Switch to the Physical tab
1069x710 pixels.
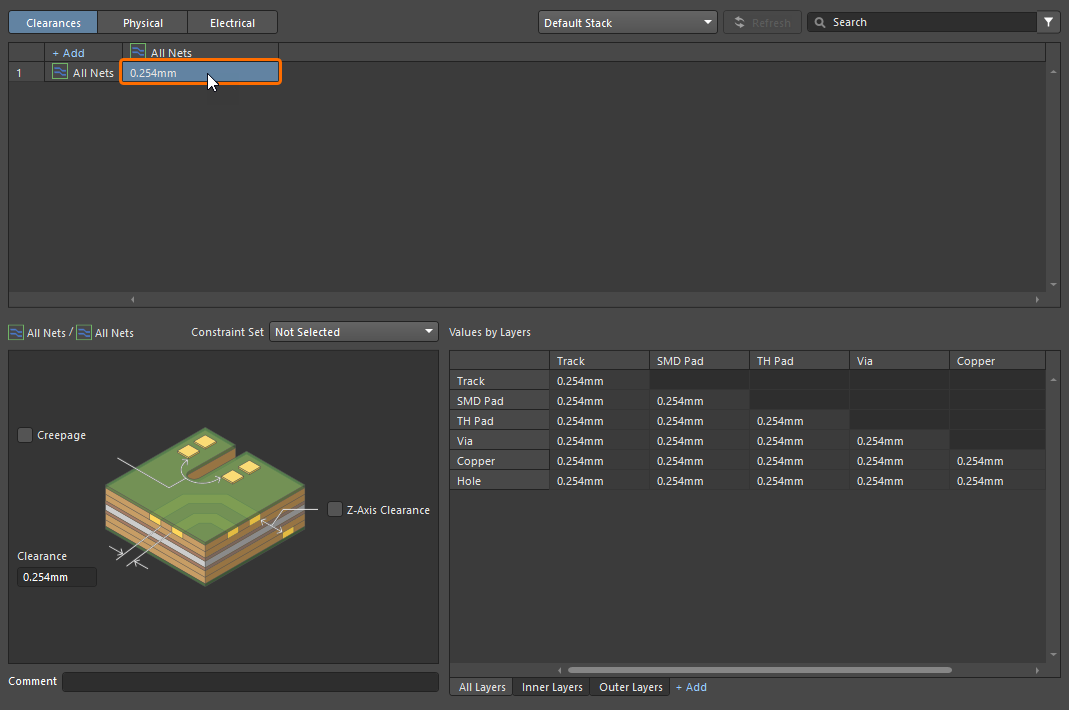[x=143, y=22]
